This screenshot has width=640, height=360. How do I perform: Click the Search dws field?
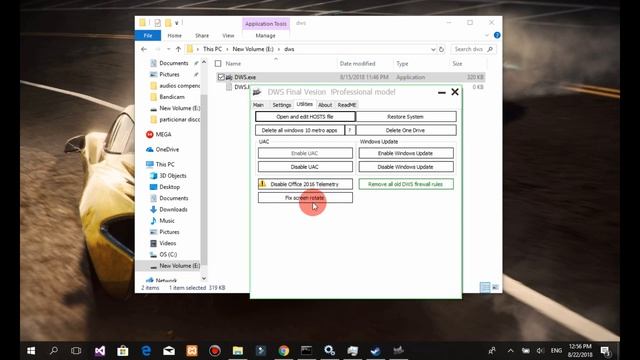click(473, 49)
